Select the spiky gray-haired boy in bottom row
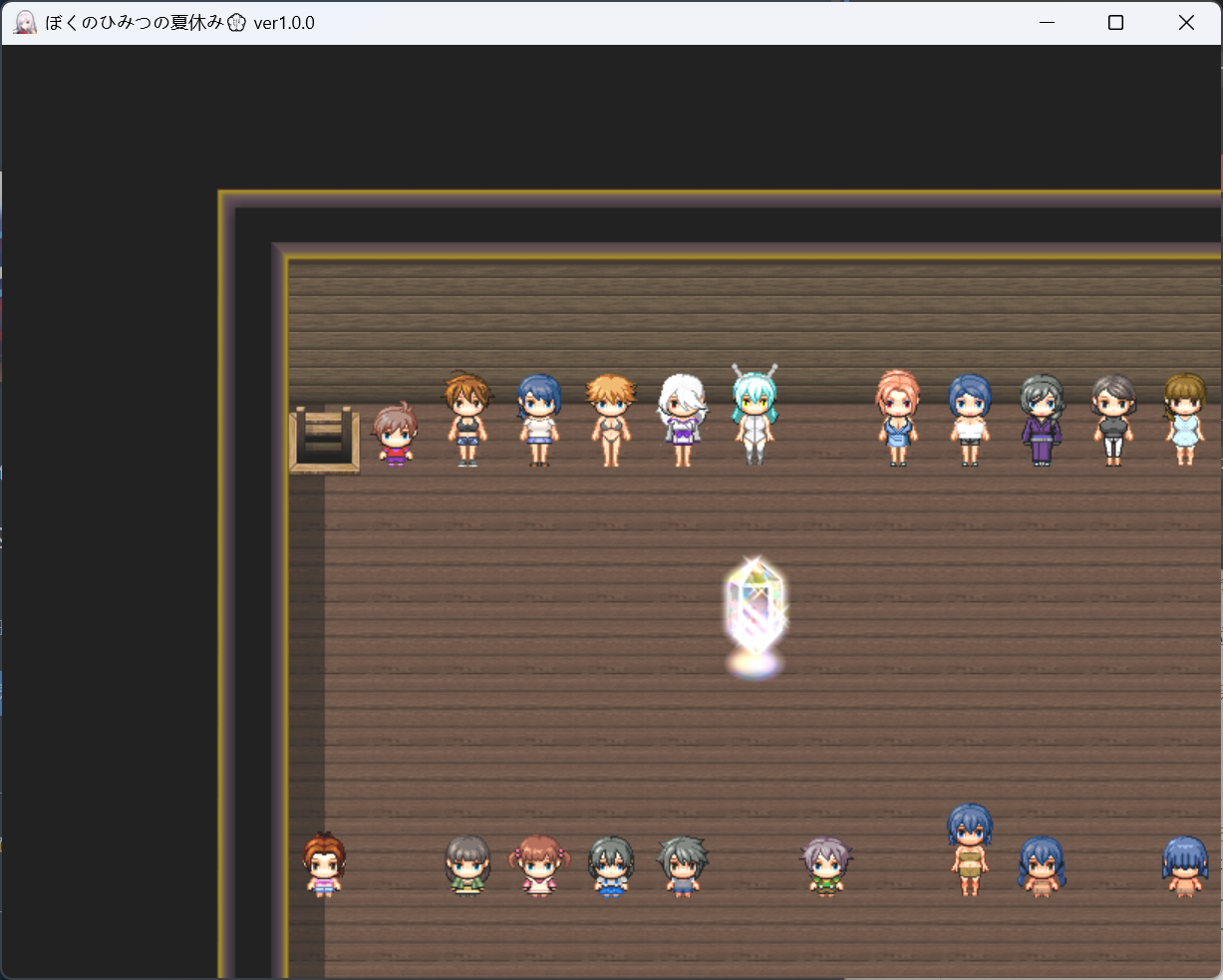The width and height of the screenshot is (1223, 980). 683,865
